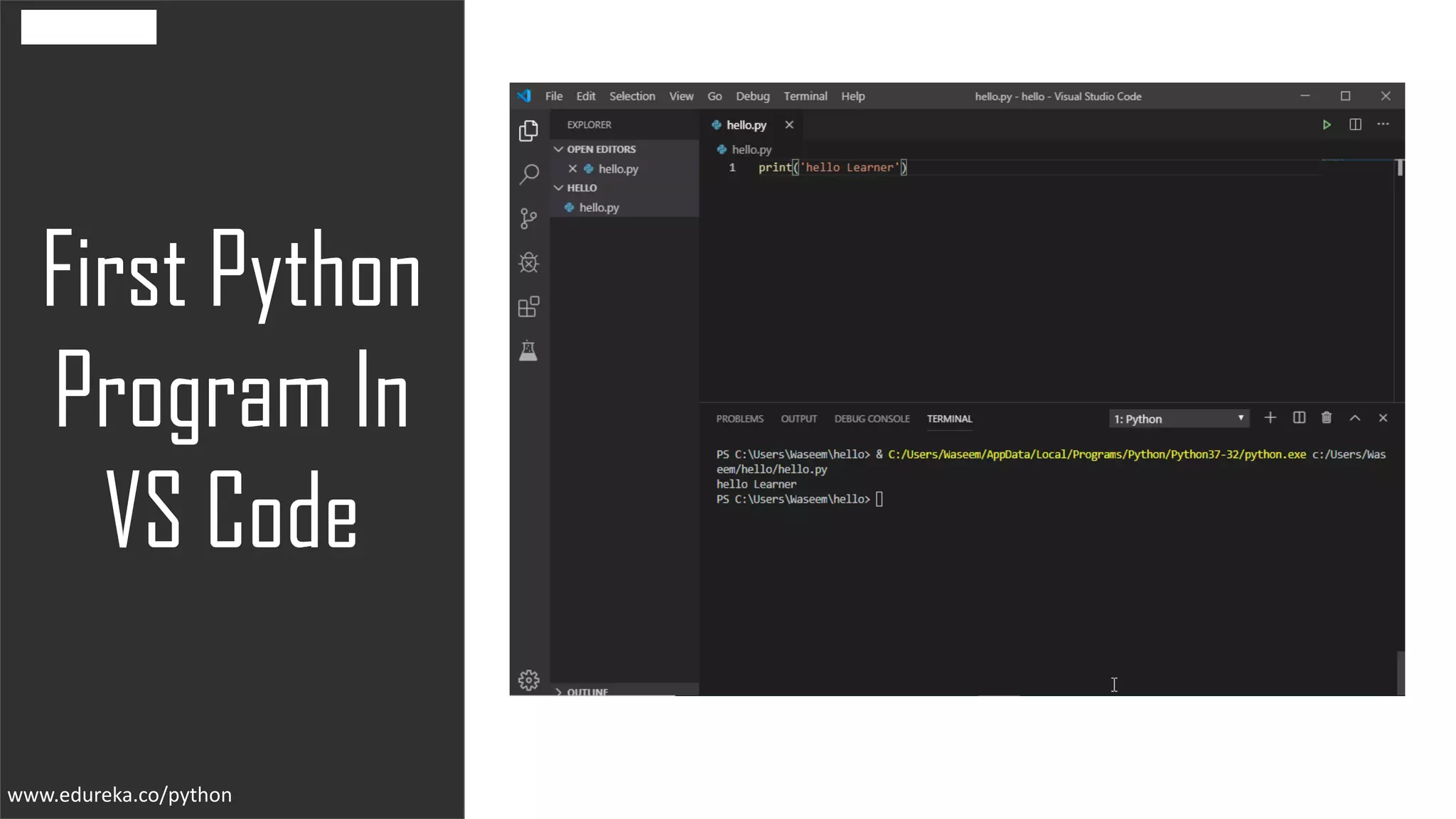Open the Search view icon

(x=529, y=174)
